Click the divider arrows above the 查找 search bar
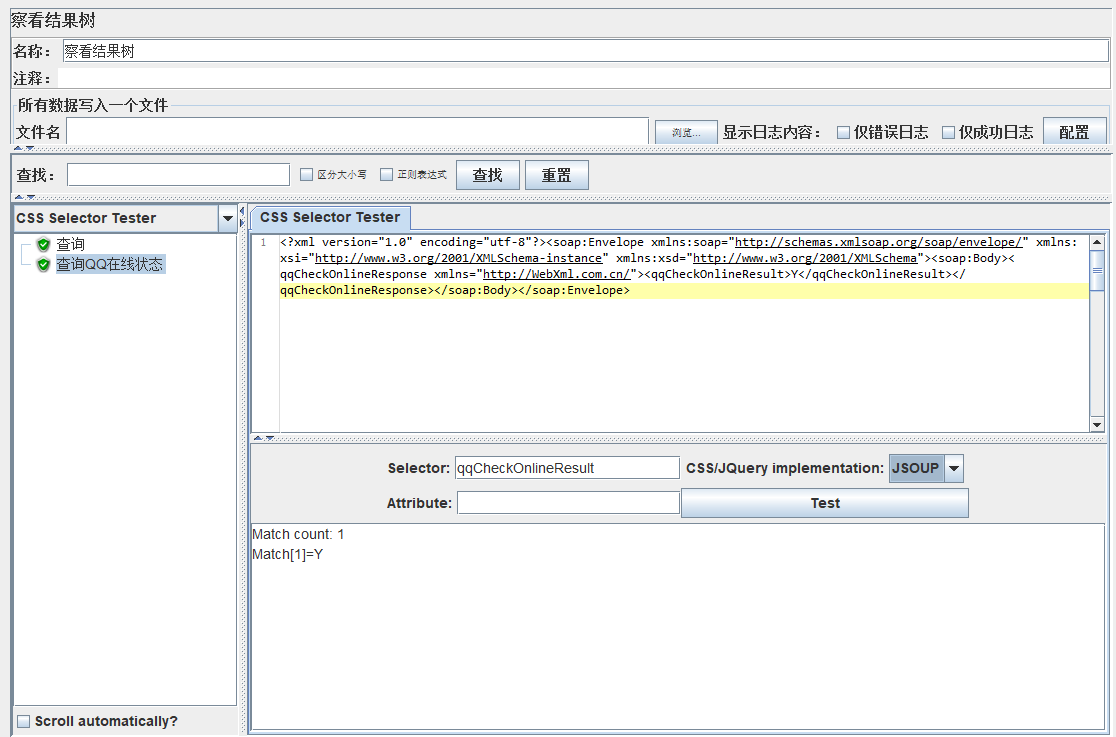The image size is (1116, 737). click(x=24, y=148)
